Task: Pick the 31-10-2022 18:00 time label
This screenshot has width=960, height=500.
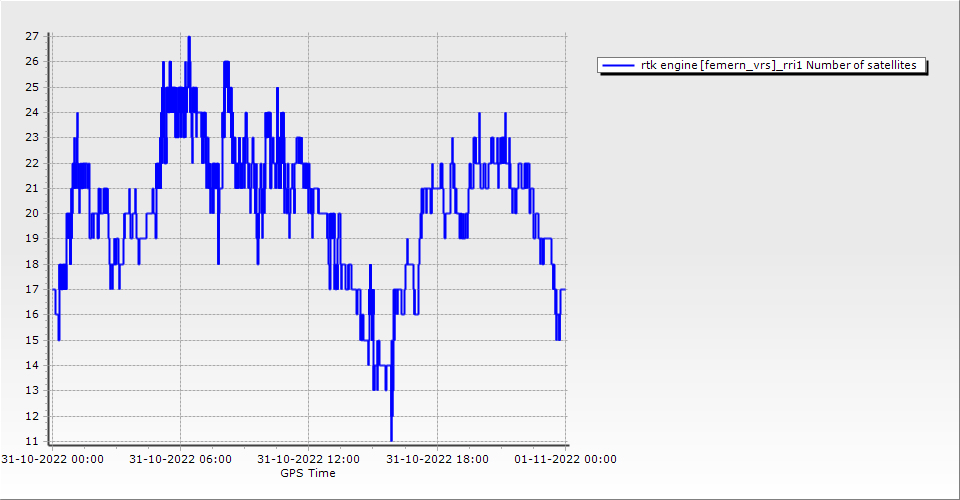Action: pyautogui.click(x=437, y=460)
